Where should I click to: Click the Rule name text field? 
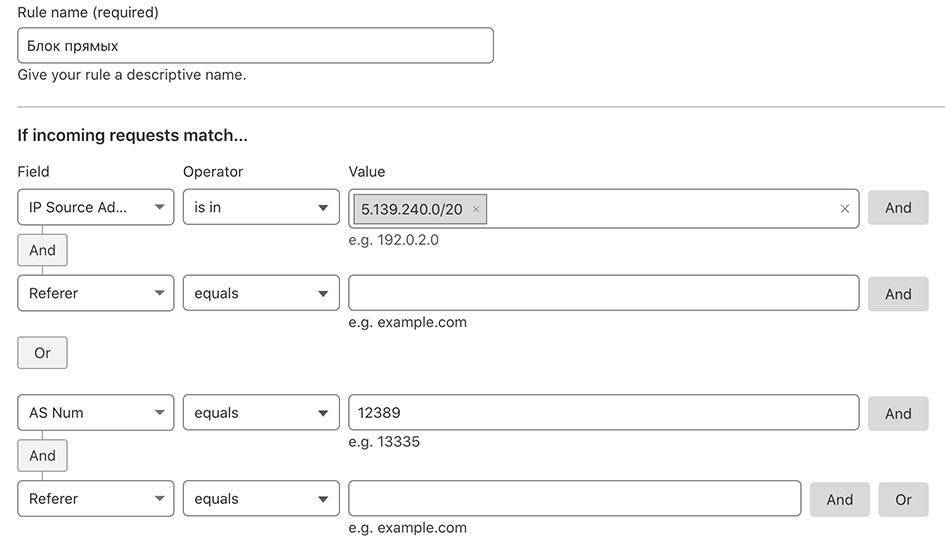pyautogui.click(x=255, y=46)
